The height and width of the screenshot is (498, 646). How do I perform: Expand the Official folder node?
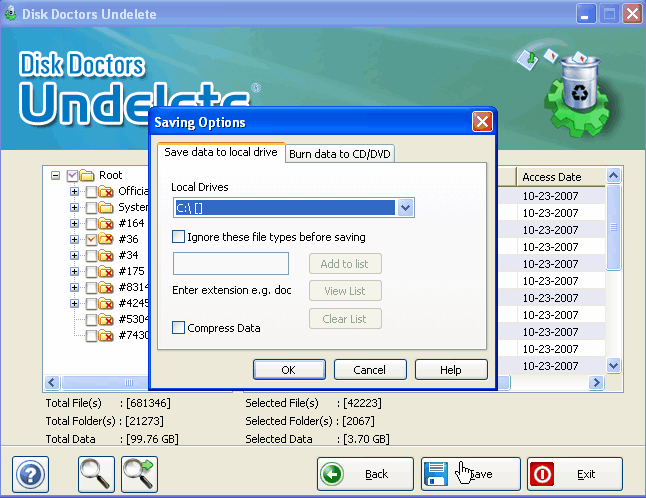tap(74, 192)
